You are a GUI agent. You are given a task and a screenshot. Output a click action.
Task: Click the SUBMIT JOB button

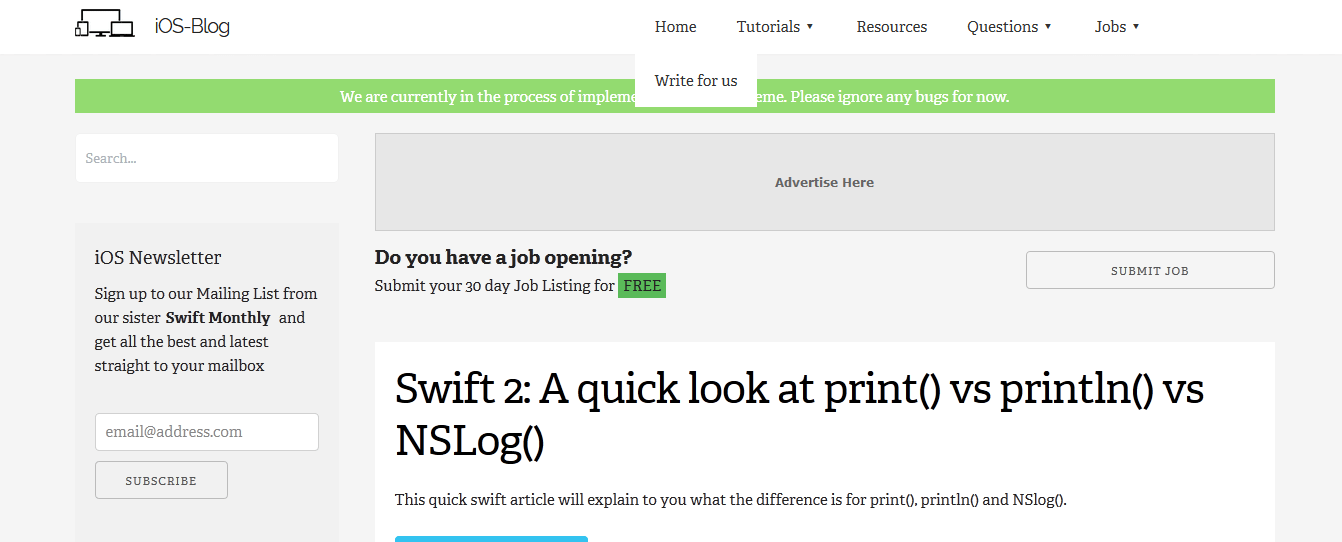pos(1150,270)
